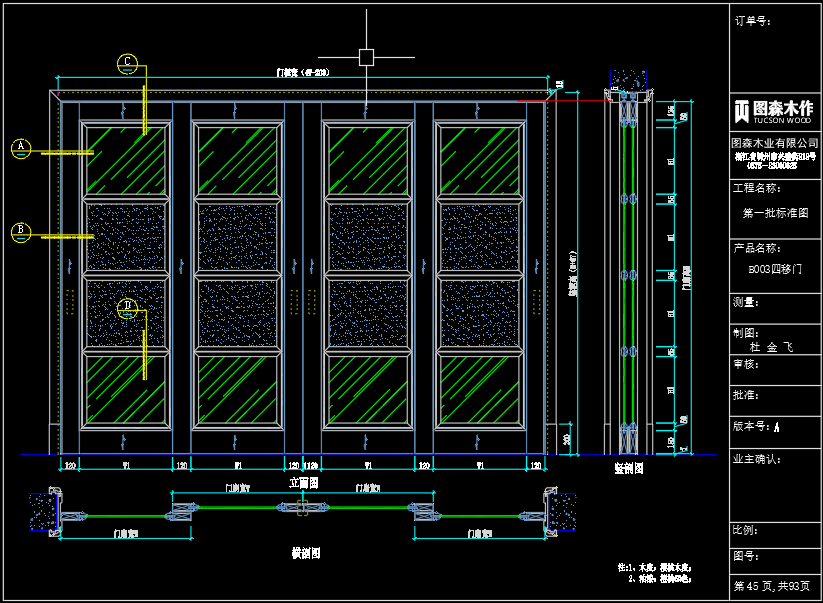Select the center door stile joint in the cross section
Viewport: 823px width, 603px height.
(x=302, y=509)
